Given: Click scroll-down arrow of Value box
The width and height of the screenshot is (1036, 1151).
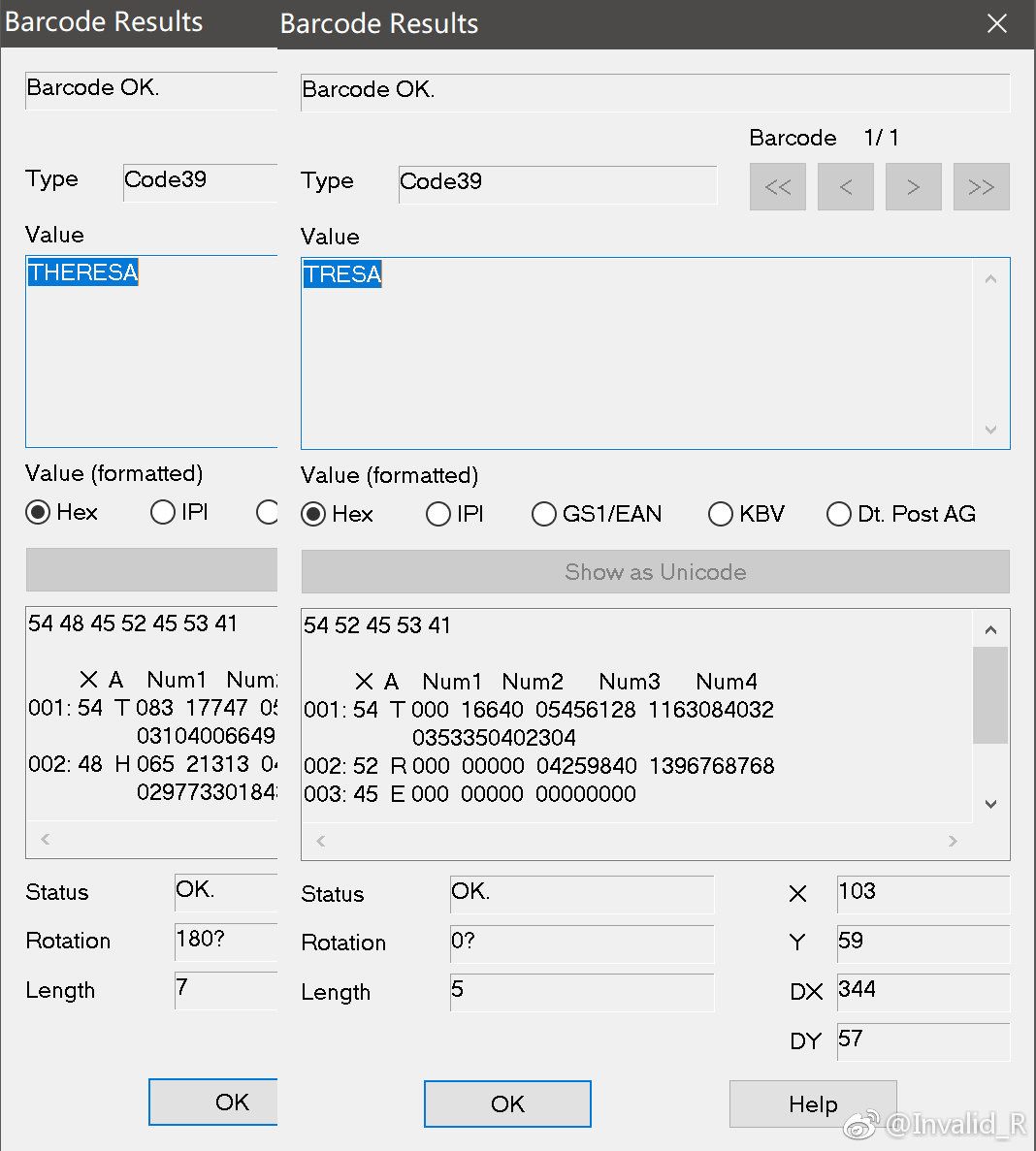Looking at the screenshot, I should tap(990, 430).
